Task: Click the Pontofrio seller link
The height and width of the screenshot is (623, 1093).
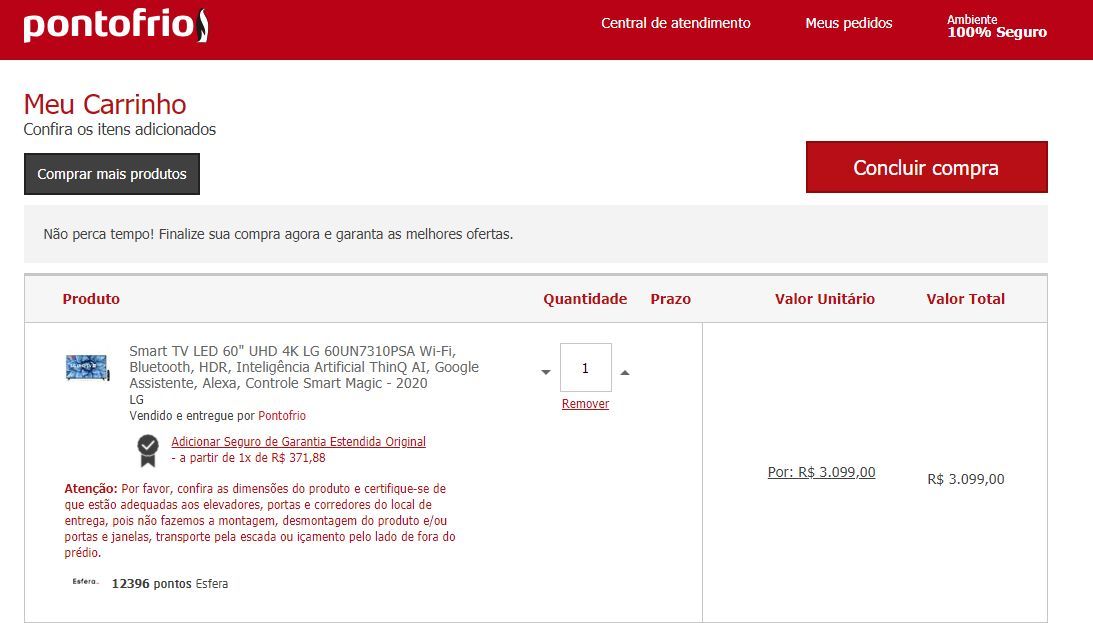Action: point(282,415)
